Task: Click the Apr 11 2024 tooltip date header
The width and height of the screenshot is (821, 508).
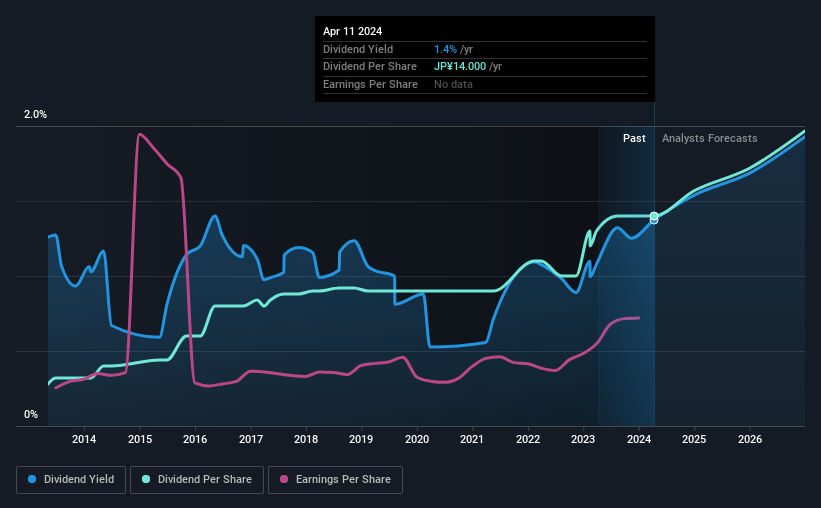Action: tap(352, 31)
